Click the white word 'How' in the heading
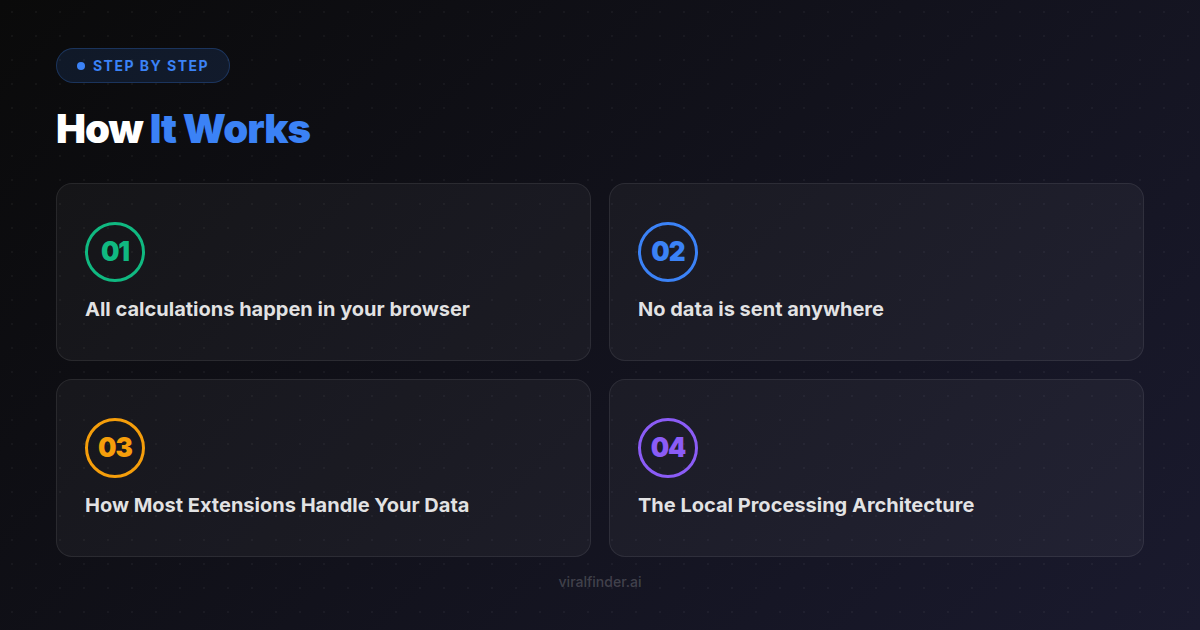This screenshot has width=1200, height=630. pyautogui.click(x=98, y=129)
